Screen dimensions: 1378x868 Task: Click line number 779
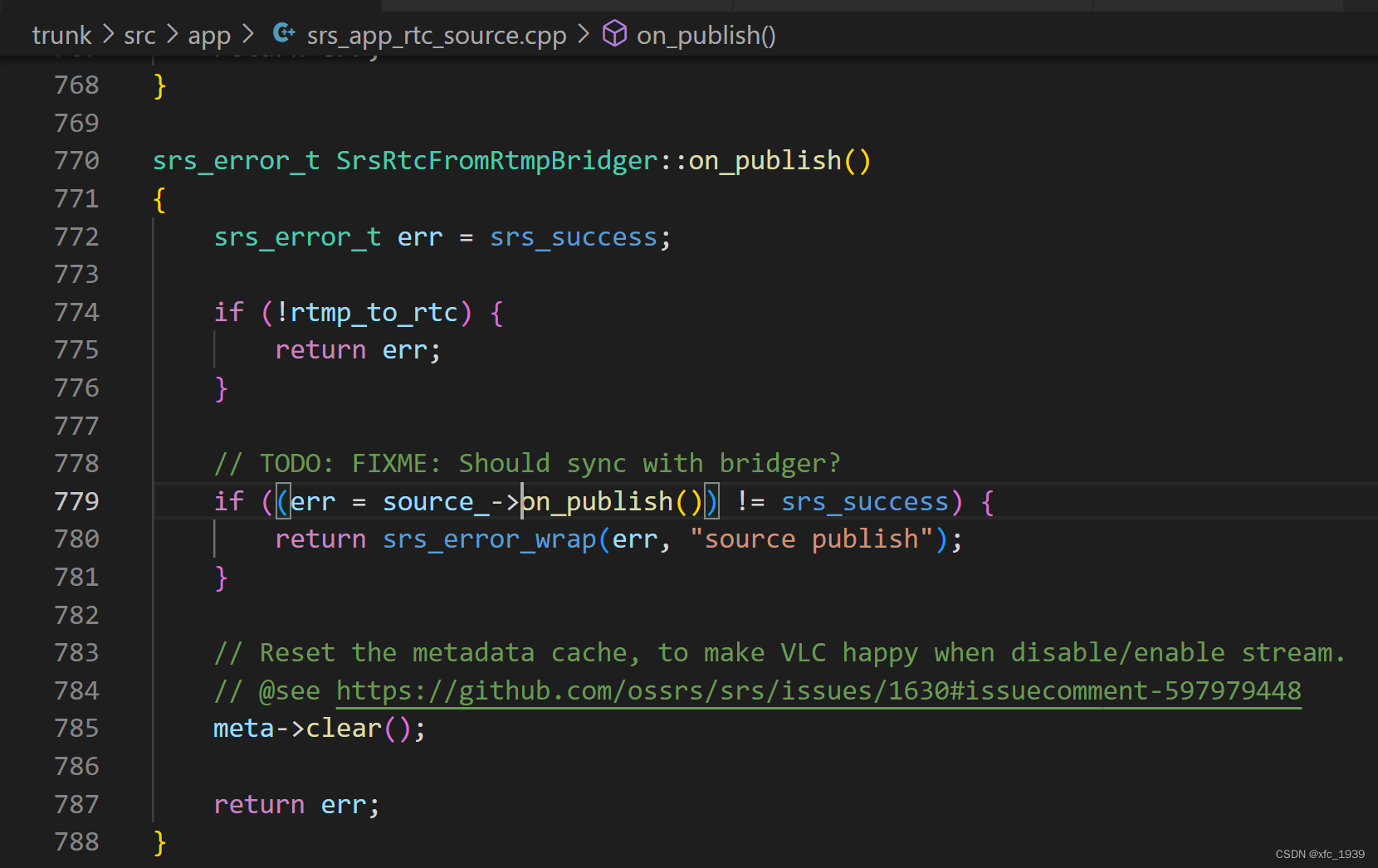(76, 501)
